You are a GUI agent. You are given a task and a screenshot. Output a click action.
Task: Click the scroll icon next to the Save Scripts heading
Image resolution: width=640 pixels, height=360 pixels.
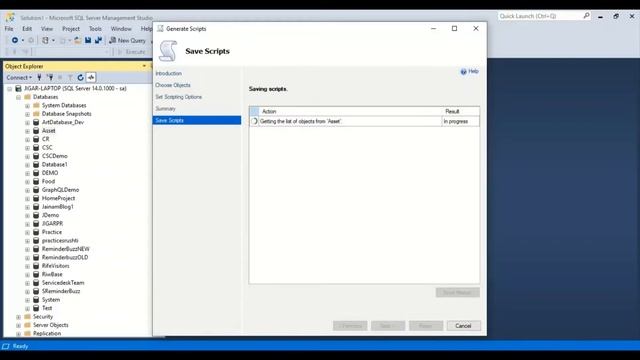coord(168,51)
